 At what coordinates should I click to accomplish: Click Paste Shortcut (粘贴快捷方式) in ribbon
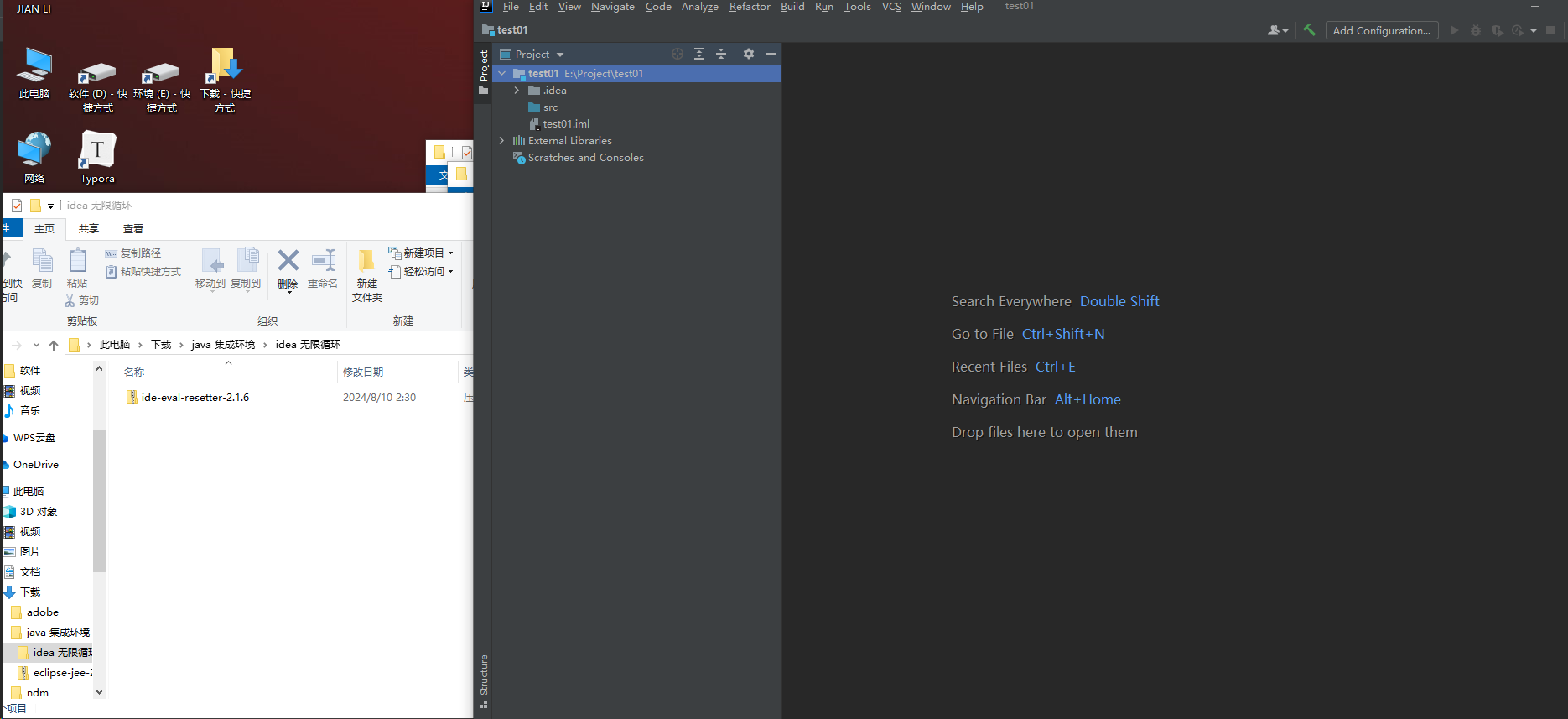(x=143, y=272)
